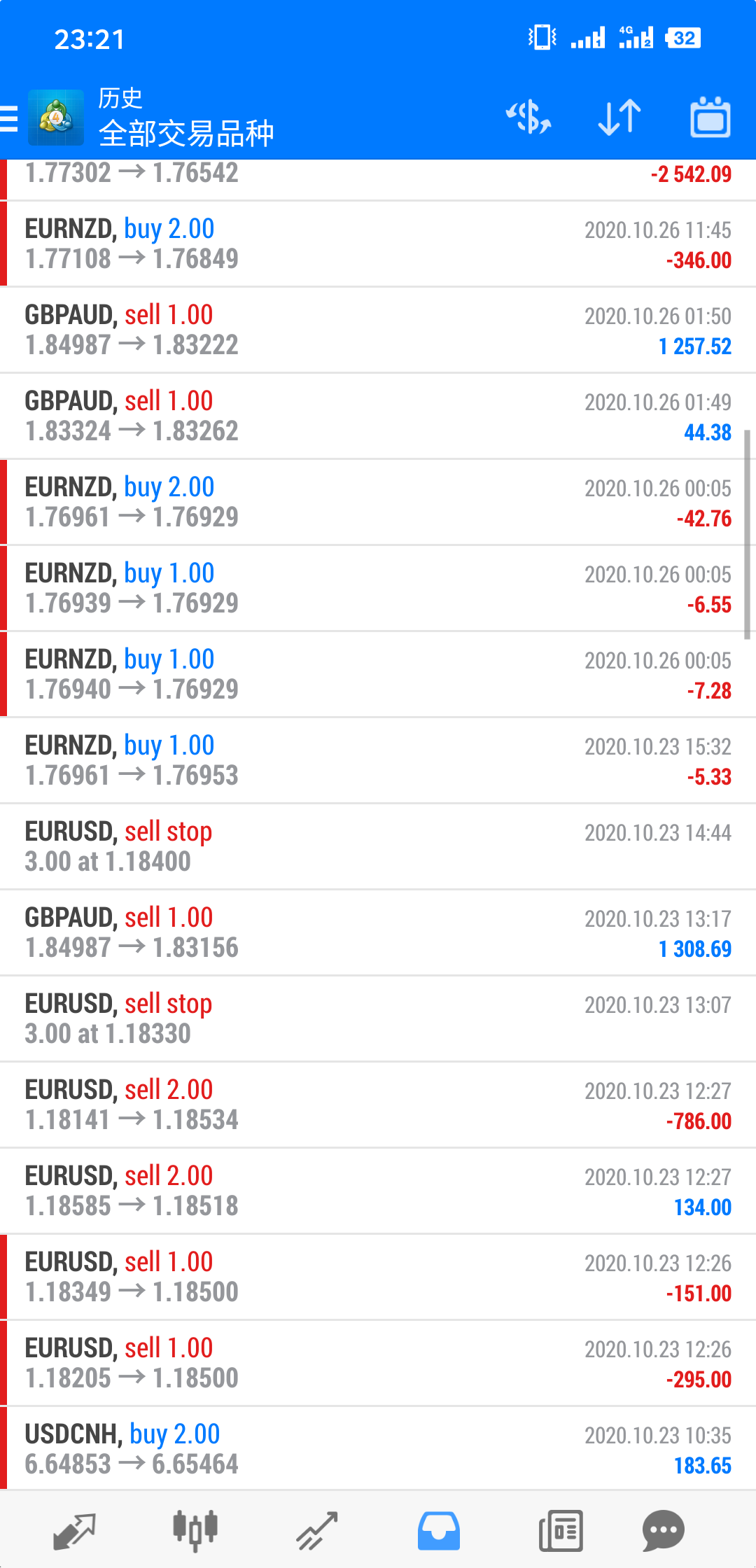Open the hamburger side menu
The width and height of the screenshot is (756, 1568).
tap(8, 118)
